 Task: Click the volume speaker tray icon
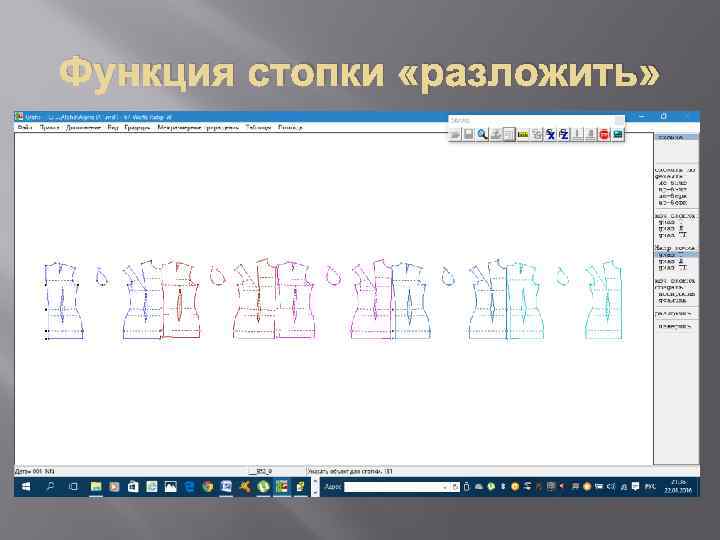coord(611,486)
